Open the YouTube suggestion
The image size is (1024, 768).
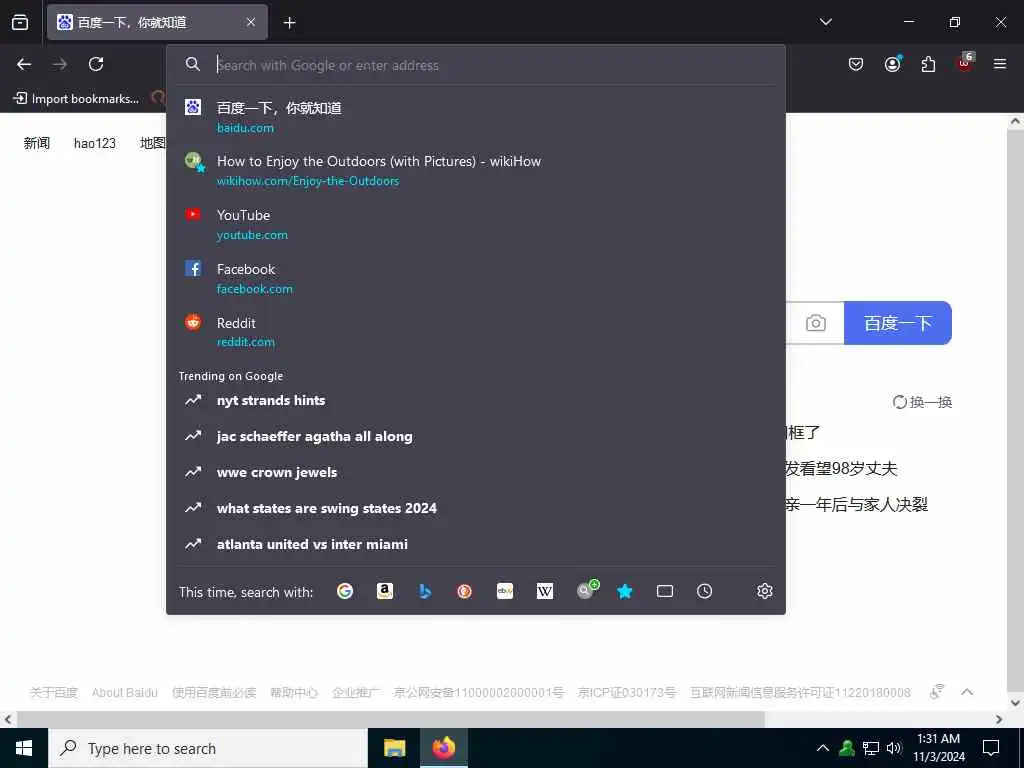point(475,224)
